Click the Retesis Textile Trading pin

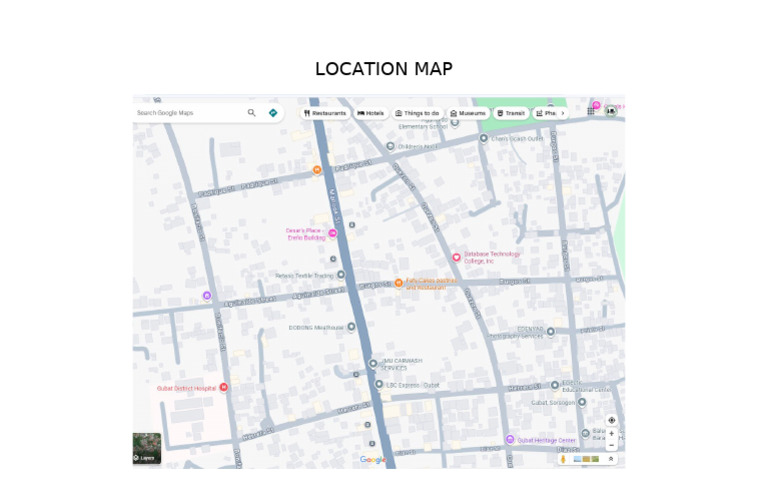[x=341, y=275]
